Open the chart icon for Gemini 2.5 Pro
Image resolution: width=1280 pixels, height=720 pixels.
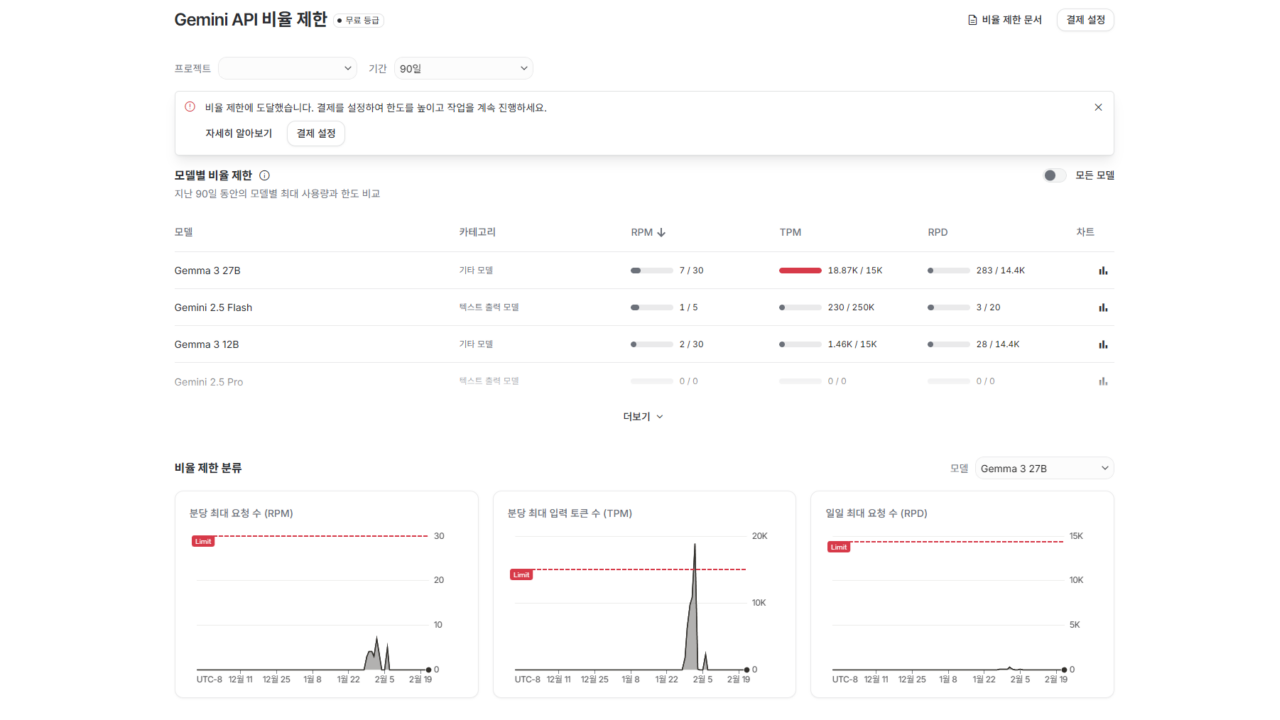pyautogui.click(x=1103, y=381)
